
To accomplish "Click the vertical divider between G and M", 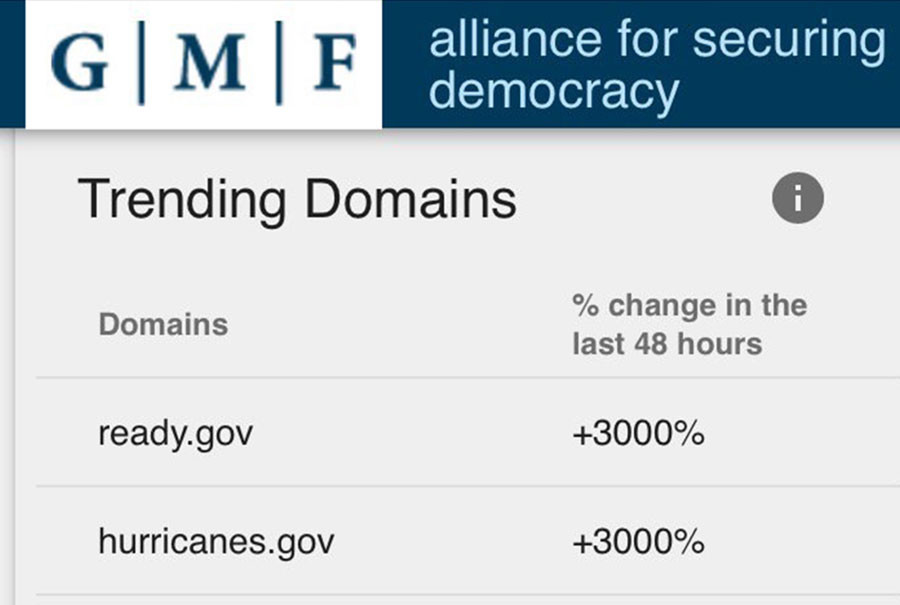I will [141, 63].
